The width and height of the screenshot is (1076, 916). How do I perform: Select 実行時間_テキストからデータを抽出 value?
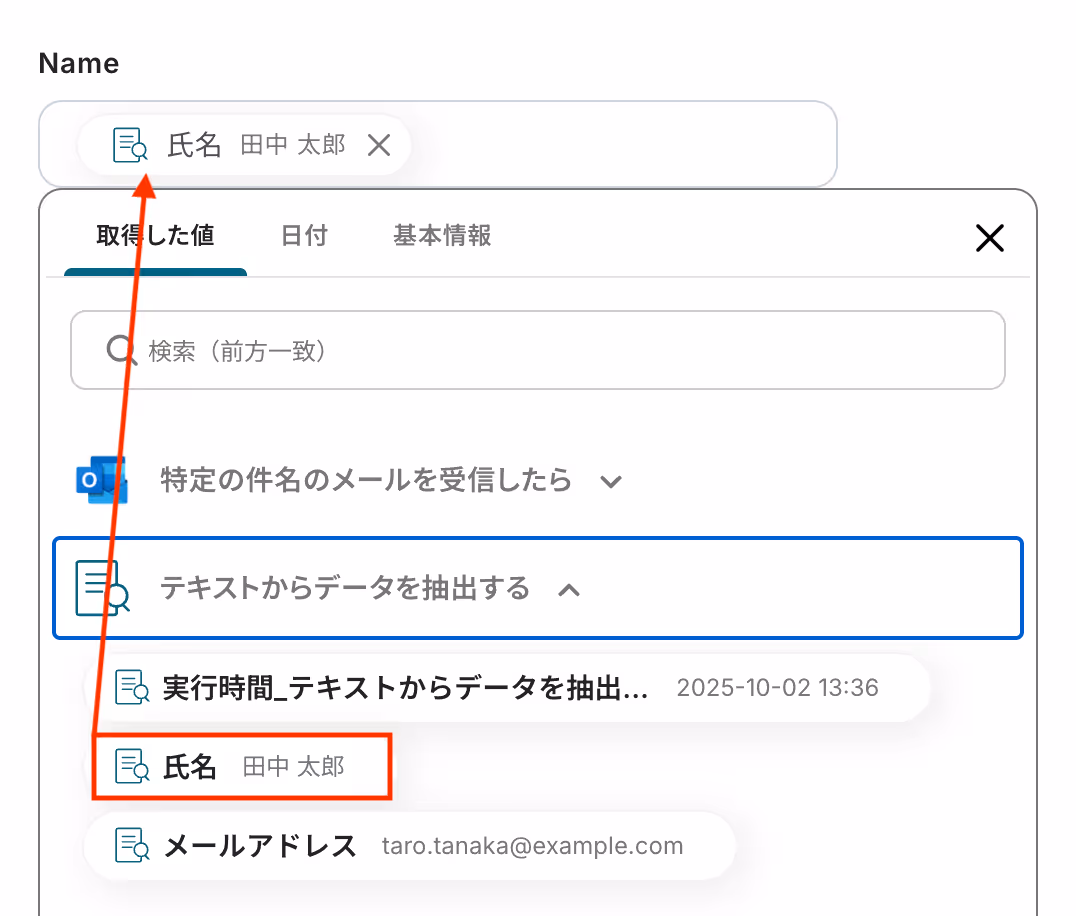[506, 688]
